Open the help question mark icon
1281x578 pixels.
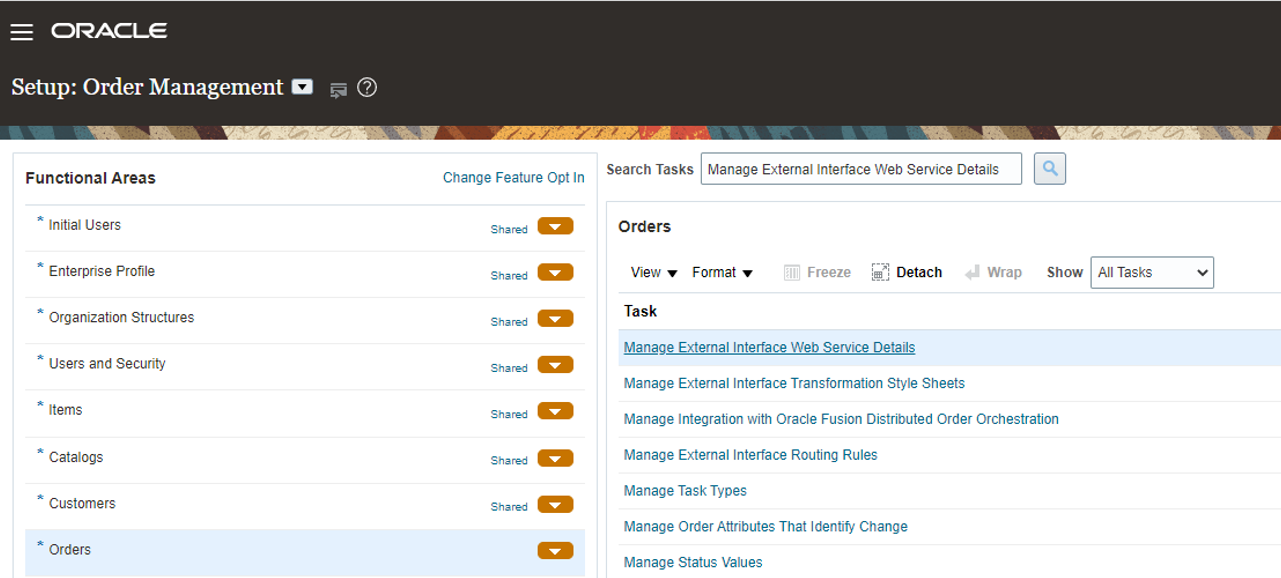click(x=367, y=88)
